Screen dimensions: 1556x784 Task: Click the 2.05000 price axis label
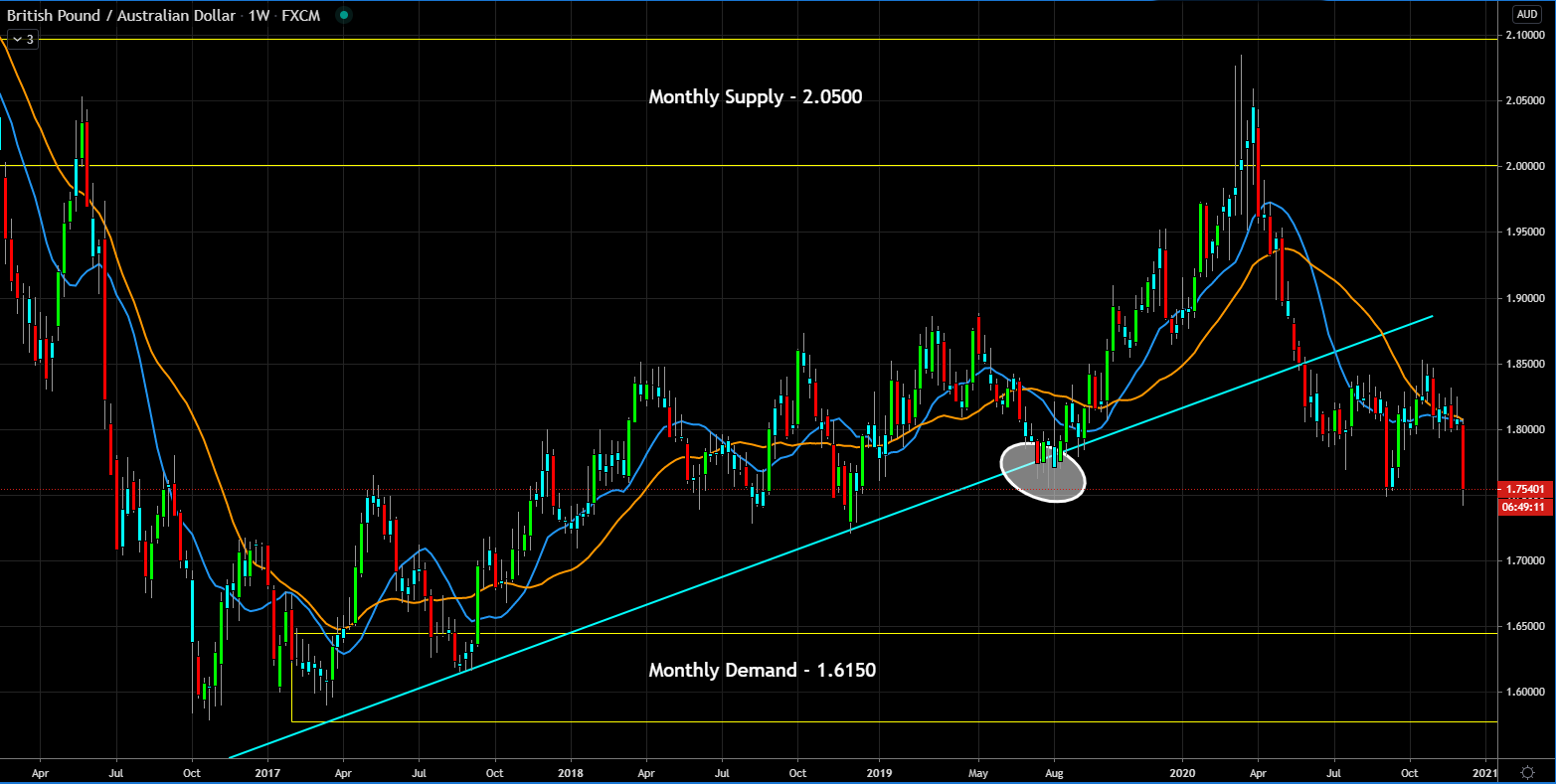coord(1524,101)
